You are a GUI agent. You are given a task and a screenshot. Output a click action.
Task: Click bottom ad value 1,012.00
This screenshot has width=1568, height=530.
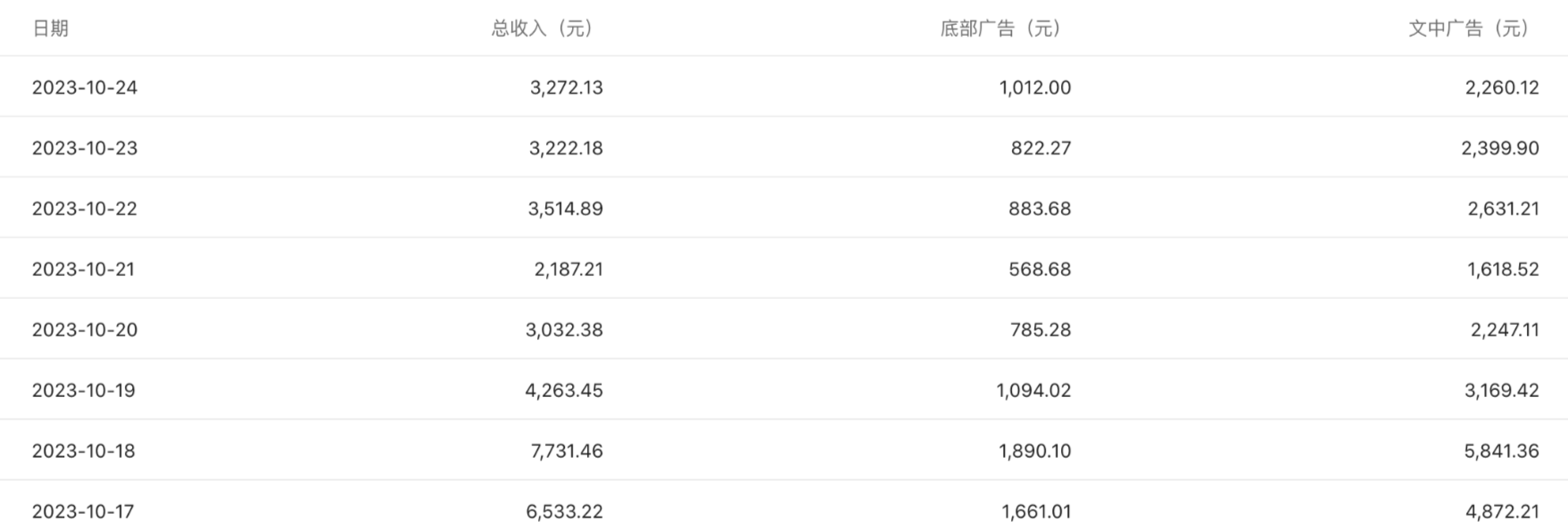point(1035,87)
